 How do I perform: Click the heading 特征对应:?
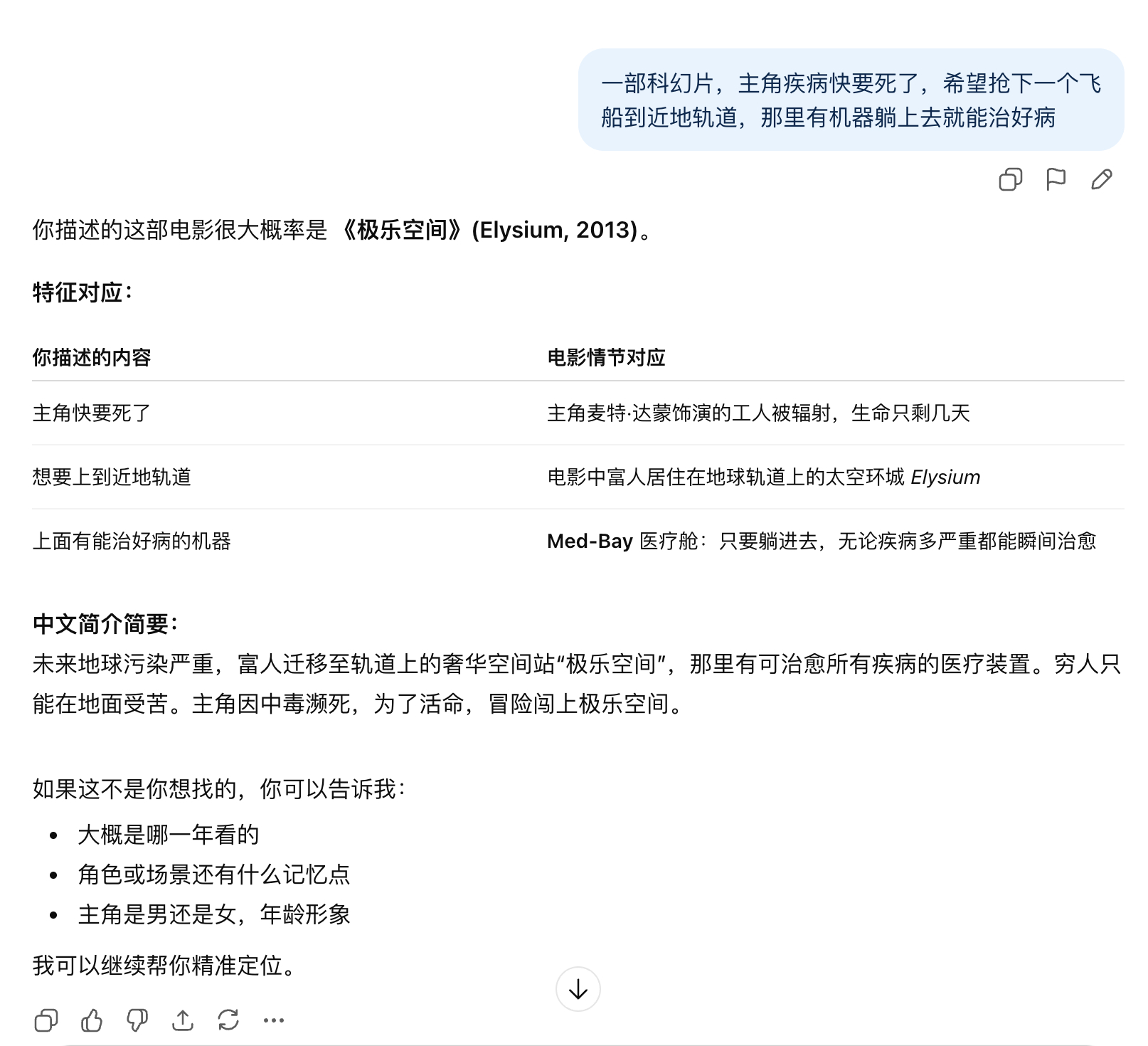point(83,292)
